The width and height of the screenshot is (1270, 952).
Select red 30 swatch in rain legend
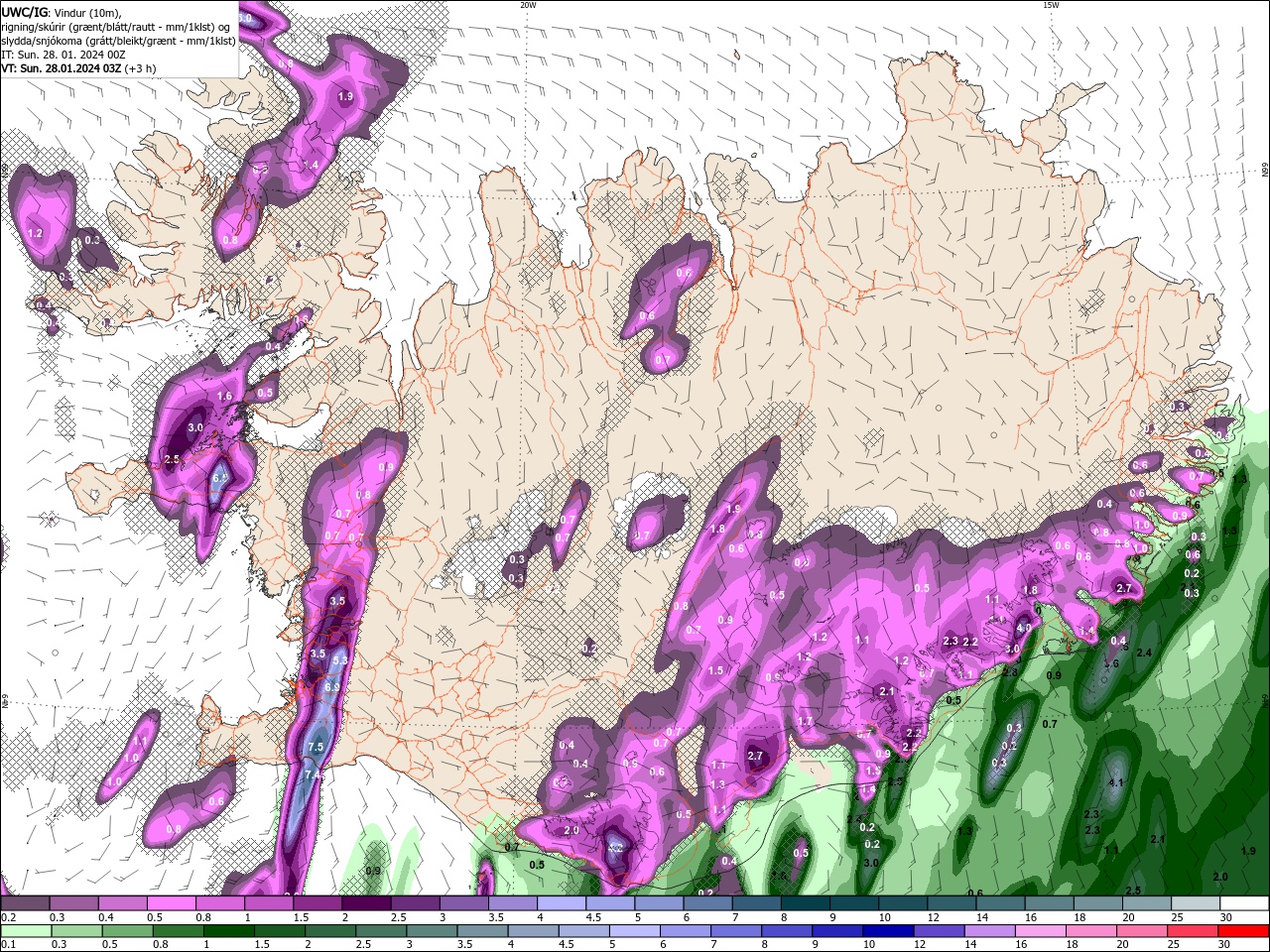point(1244,931)
